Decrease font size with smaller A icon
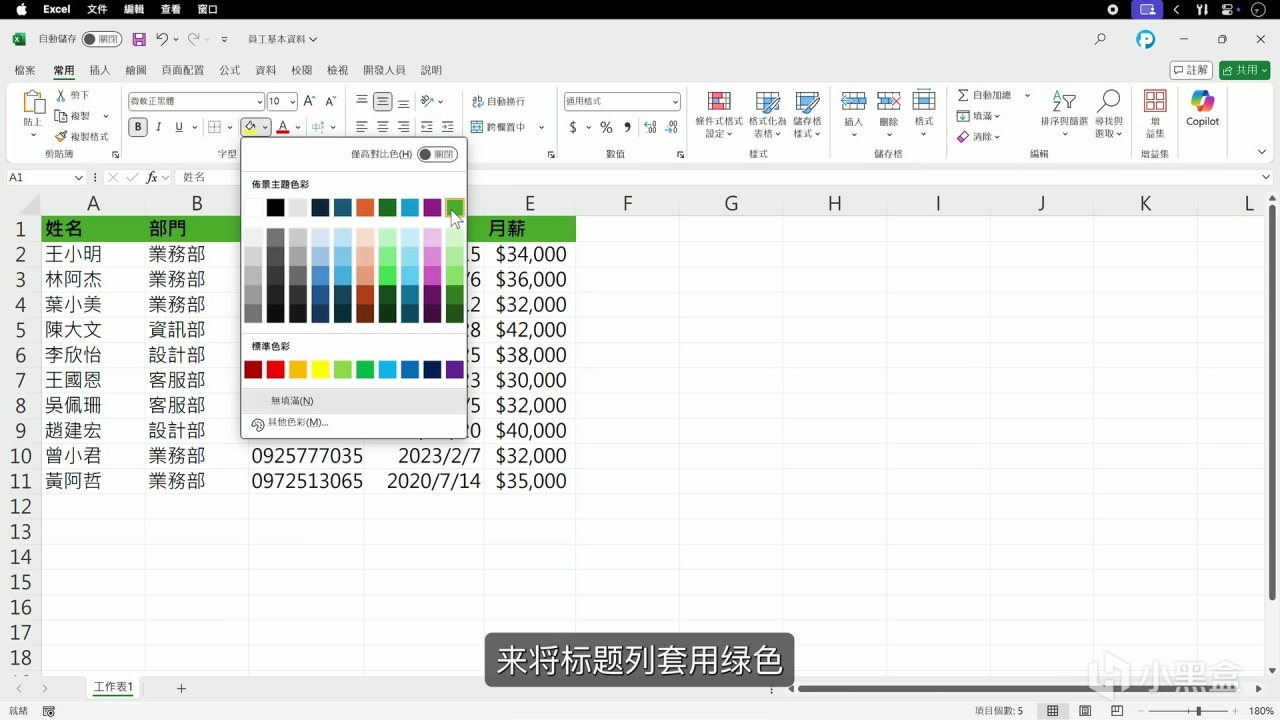 [330, 101]
